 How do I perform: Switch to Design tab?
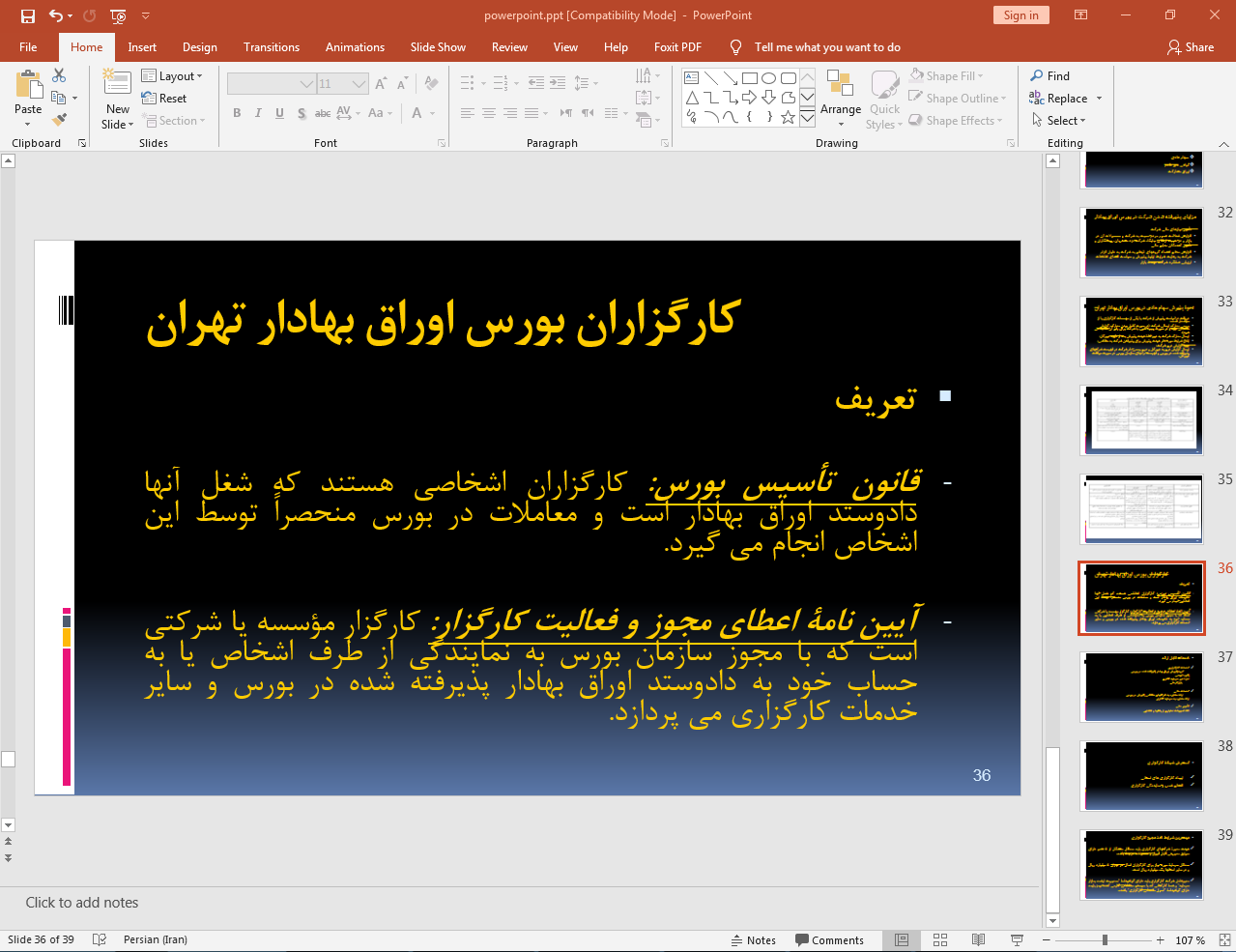coord(200,47)
